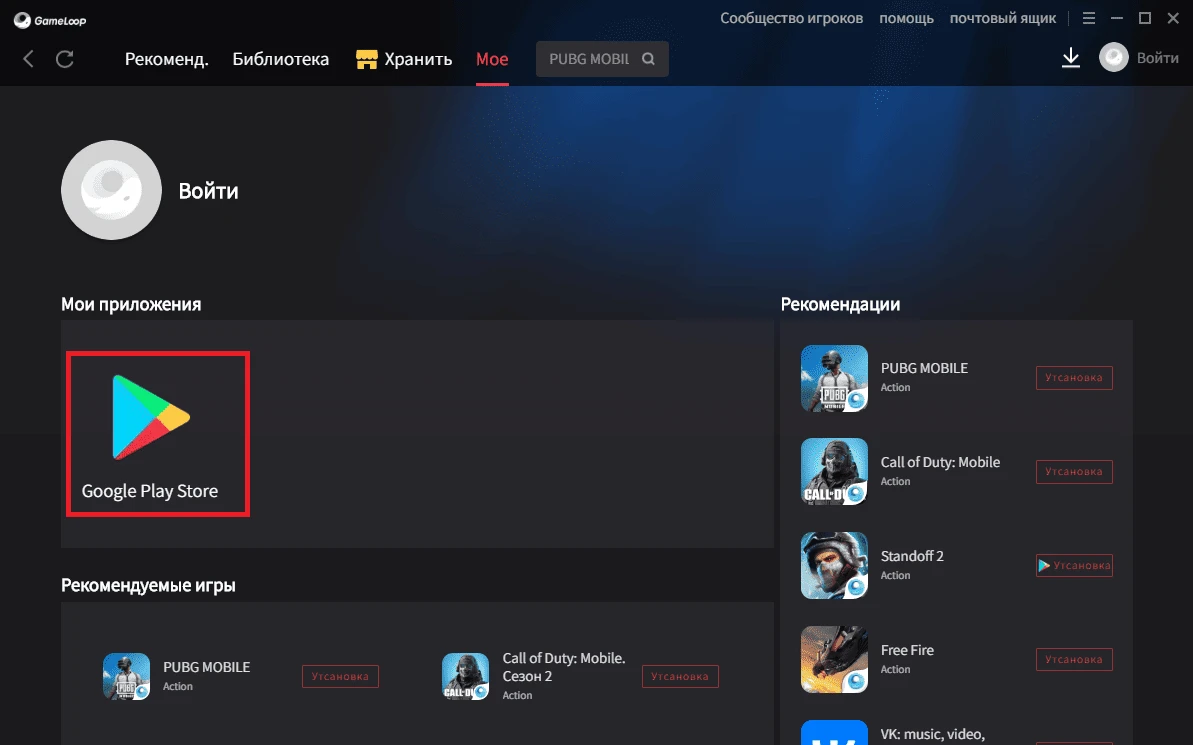Switch to the Библиотека tab
This screenshot has height=745, width=1193.
point(280,59)
